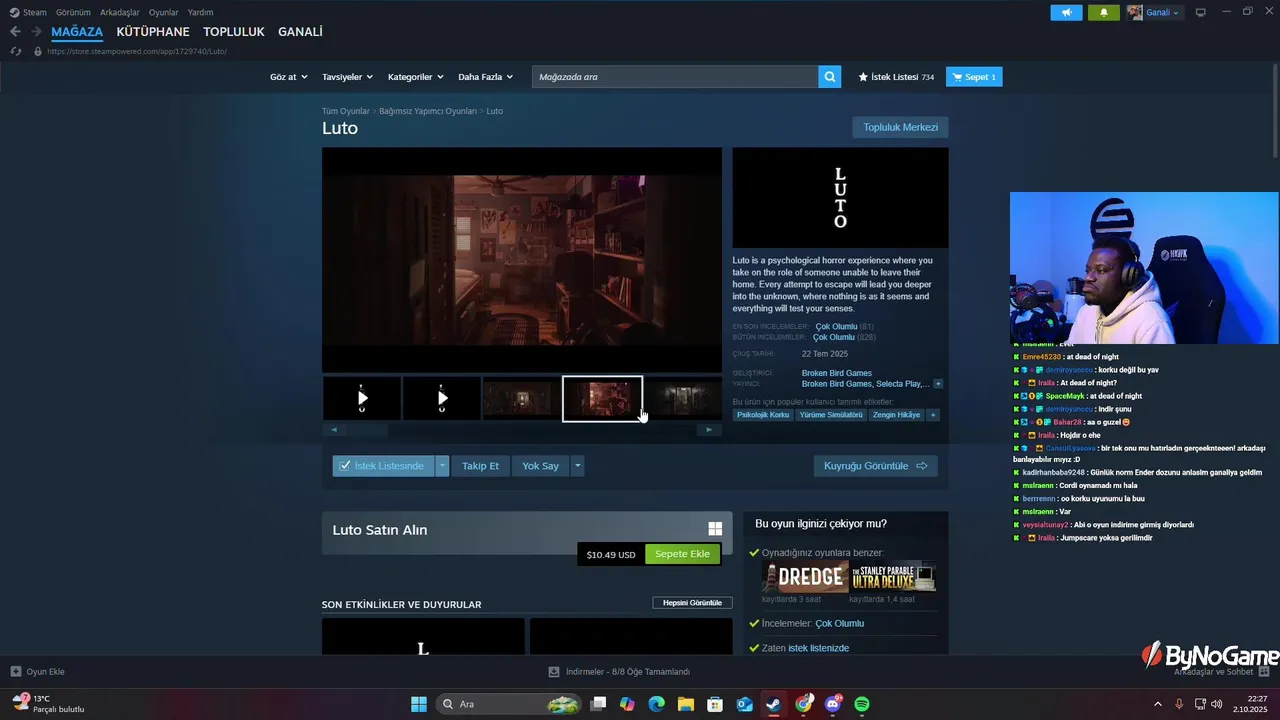Click Bağımsız Yapımcı Oyunları breadcrumb
This screenshot has height=720, width=1280.
click(x=428, y=111)
